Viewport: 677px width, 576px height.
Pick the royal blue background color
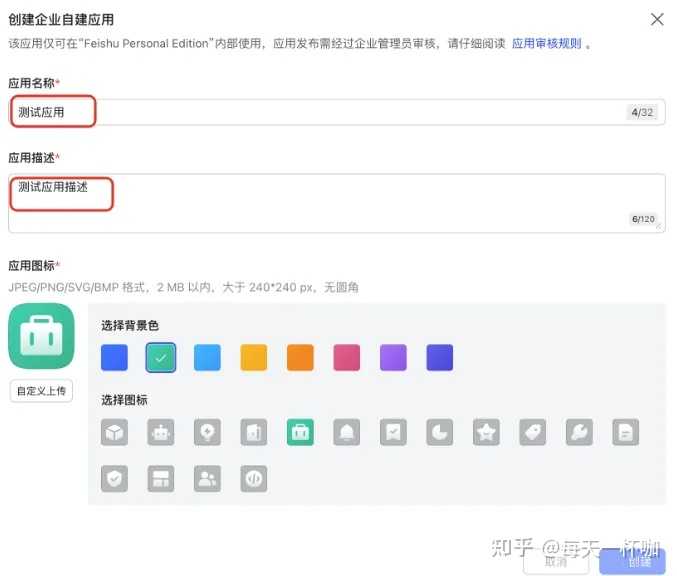click(114, 358)
